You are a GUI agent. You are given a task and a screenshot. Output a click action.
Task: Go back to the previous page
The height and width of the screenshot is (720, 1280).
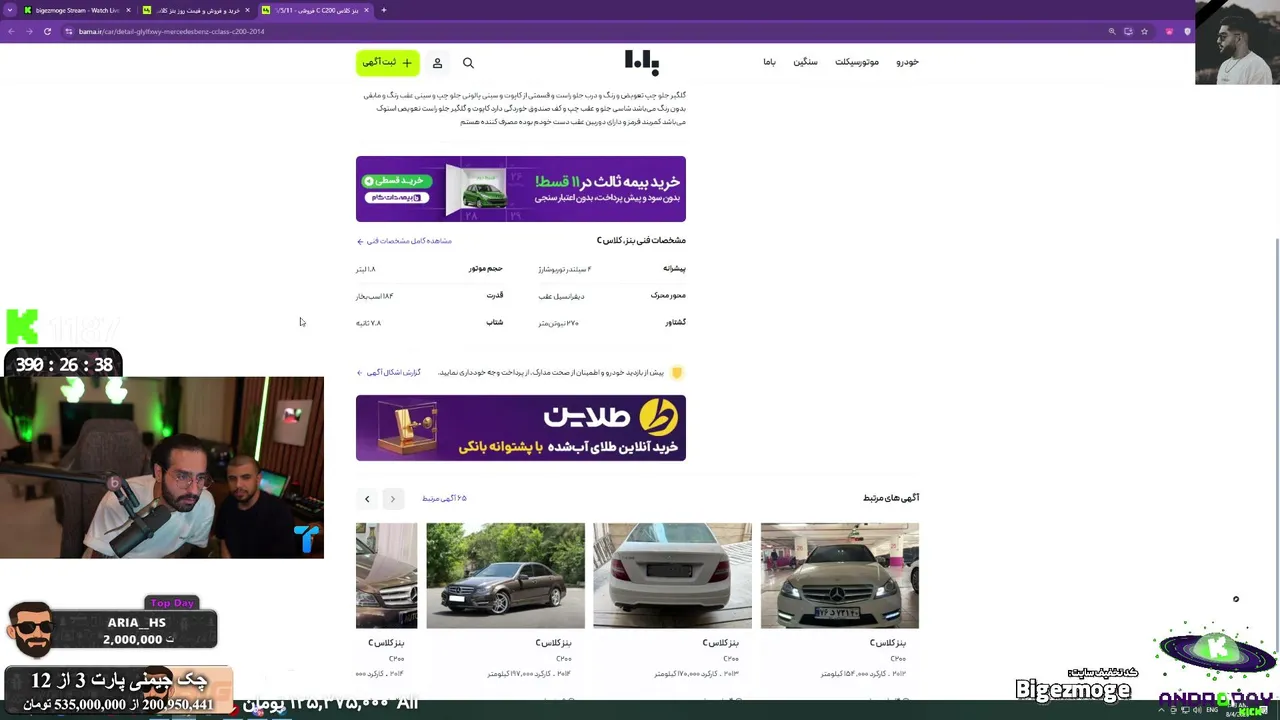tap(11, 31)
